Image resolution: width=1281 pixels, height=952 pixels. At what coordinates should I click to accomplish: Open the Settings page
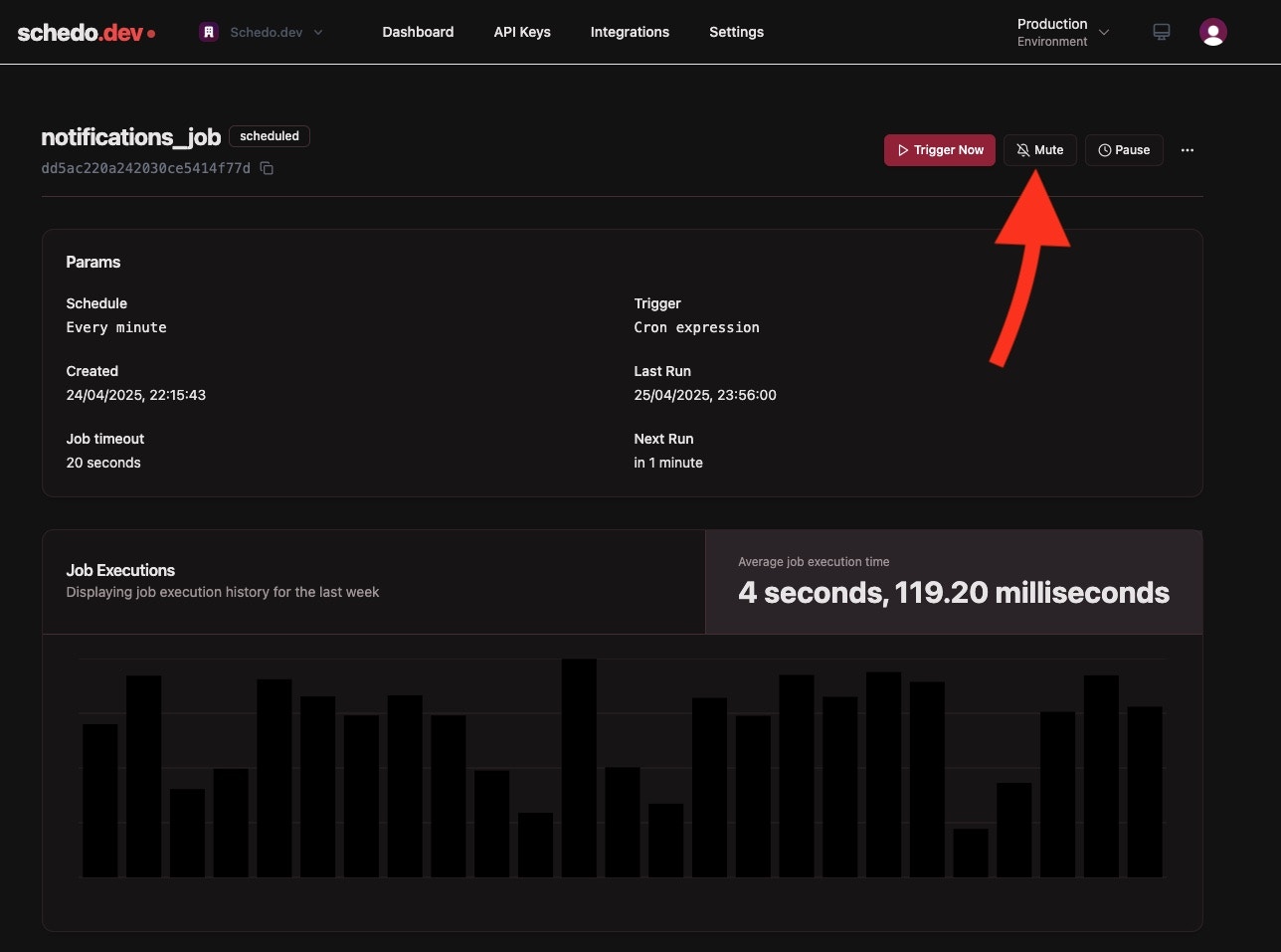[x=736, y=32]
